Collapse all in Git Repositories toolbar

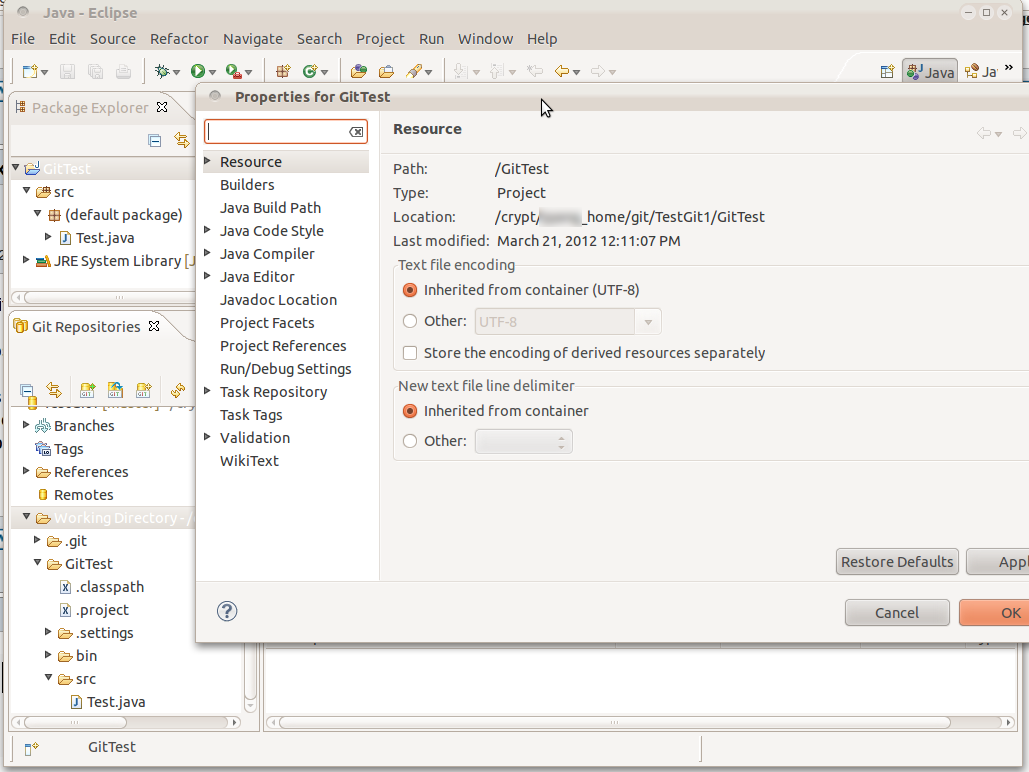(27, 391)
